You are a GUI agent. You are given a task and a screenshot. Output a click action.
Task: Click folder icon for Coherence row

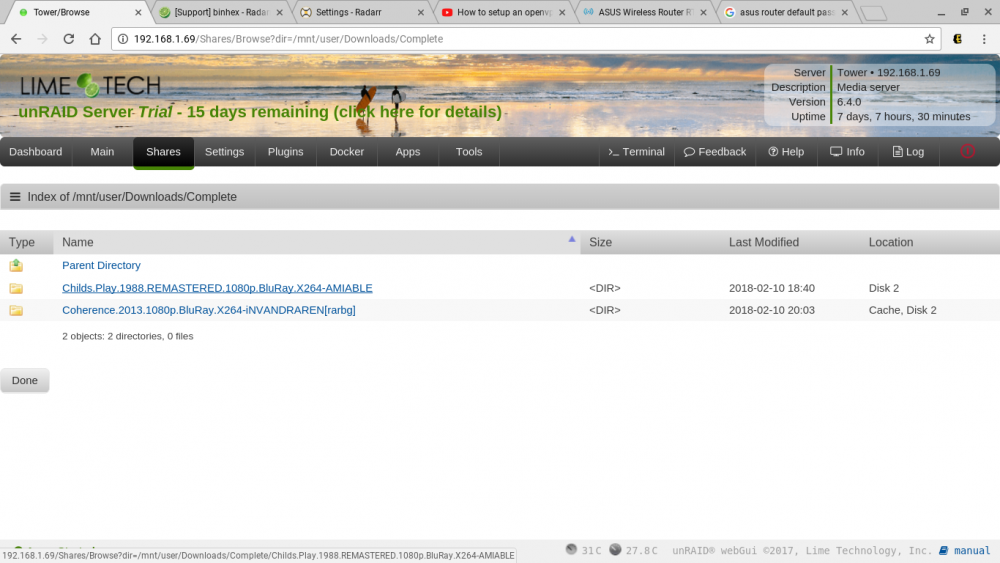tap(16, 311)
